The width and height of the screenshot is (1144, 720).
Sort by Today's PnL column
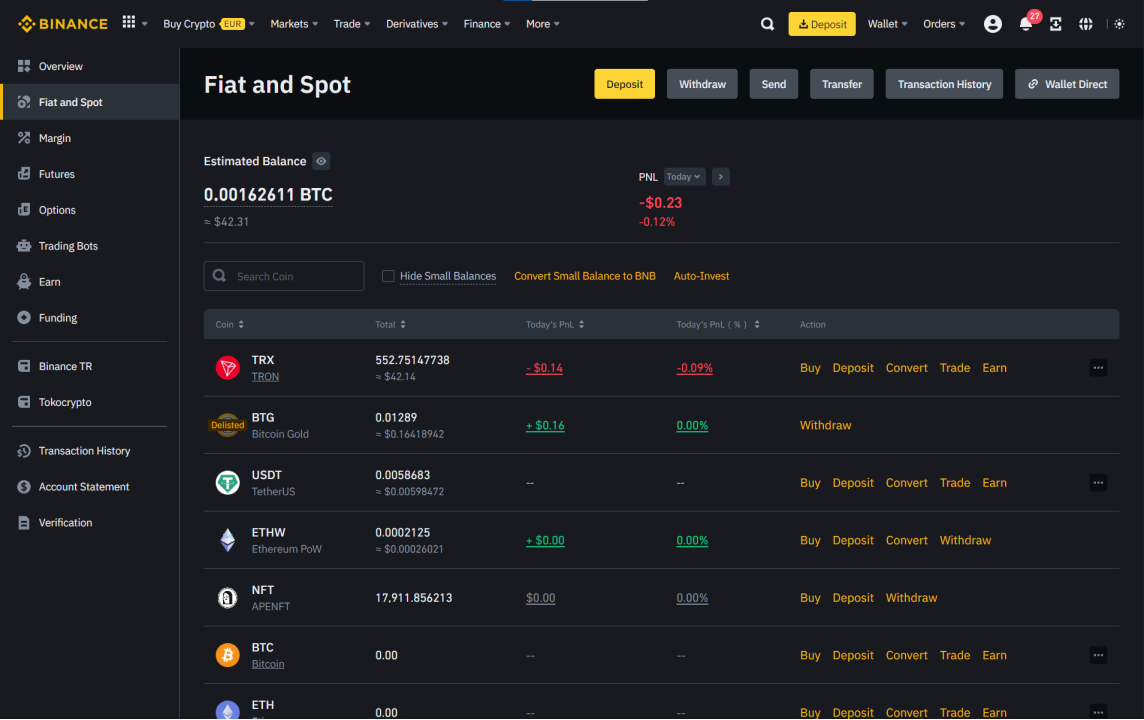(x=555, y=325)
